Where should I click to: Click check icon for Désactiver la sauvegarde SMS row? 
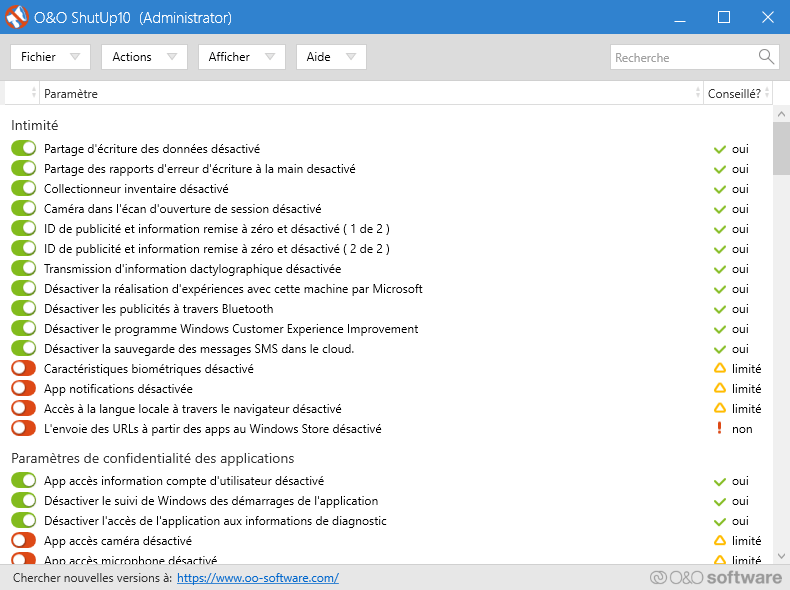[x=719, y=349]
